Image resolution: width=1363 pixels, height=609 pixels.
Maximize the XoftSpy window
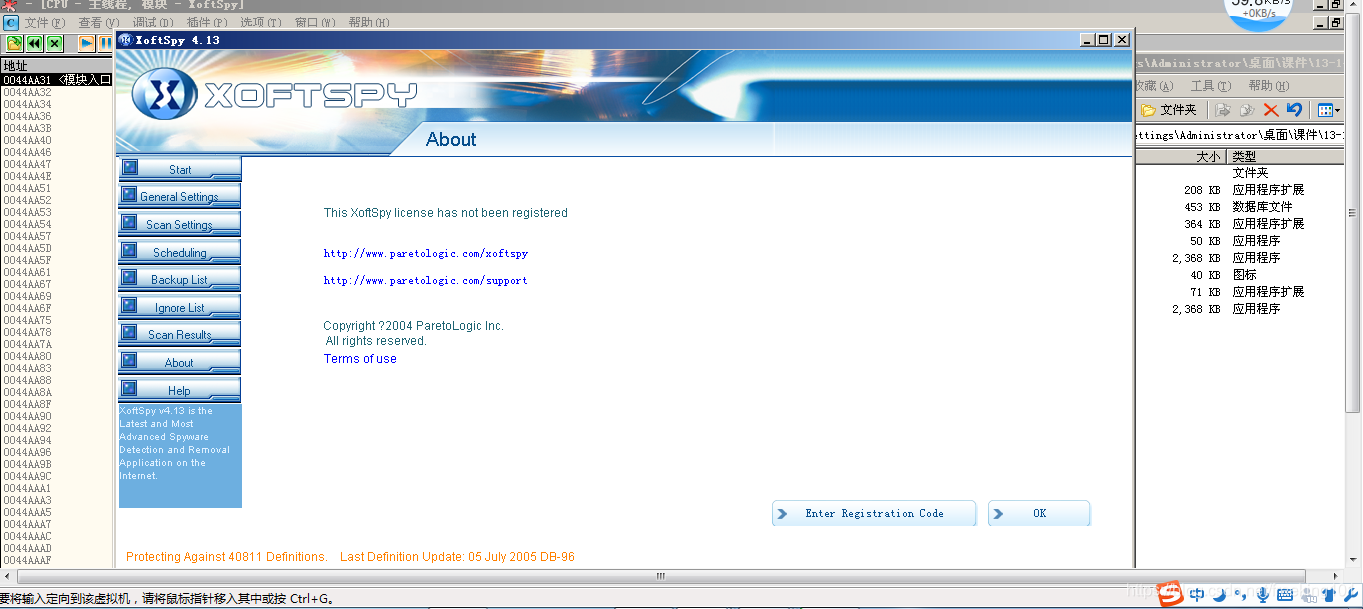tap(1104, 40)
